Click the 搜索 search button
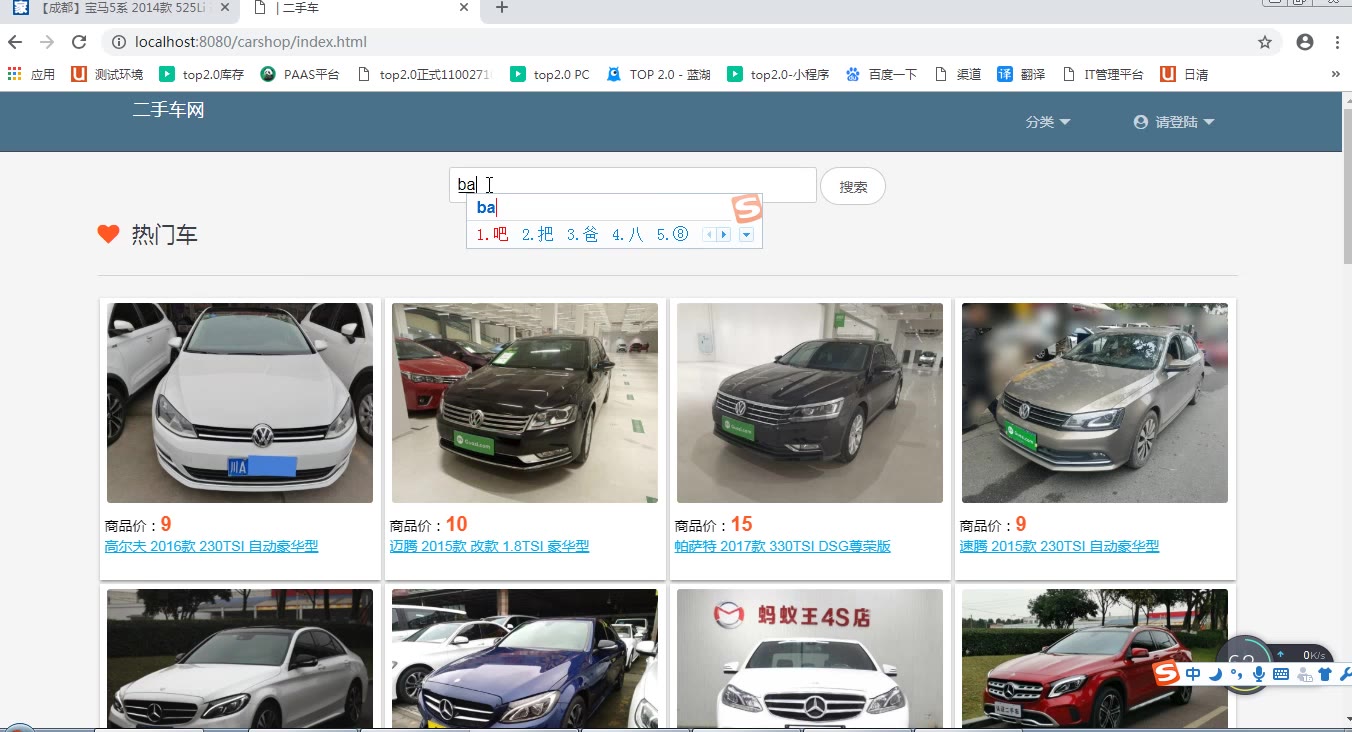The height and width of the screenshot is (732, 1352). (x=853, y=186)
